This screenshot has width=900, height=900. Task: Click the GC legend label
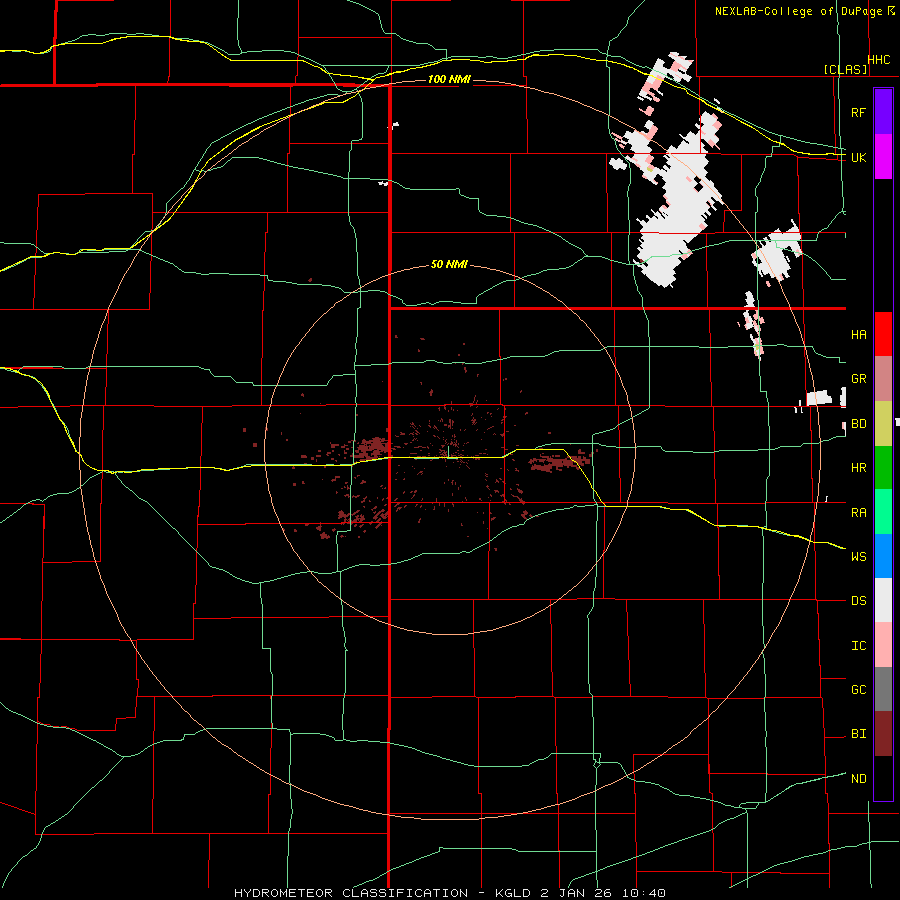click(858, 689)
